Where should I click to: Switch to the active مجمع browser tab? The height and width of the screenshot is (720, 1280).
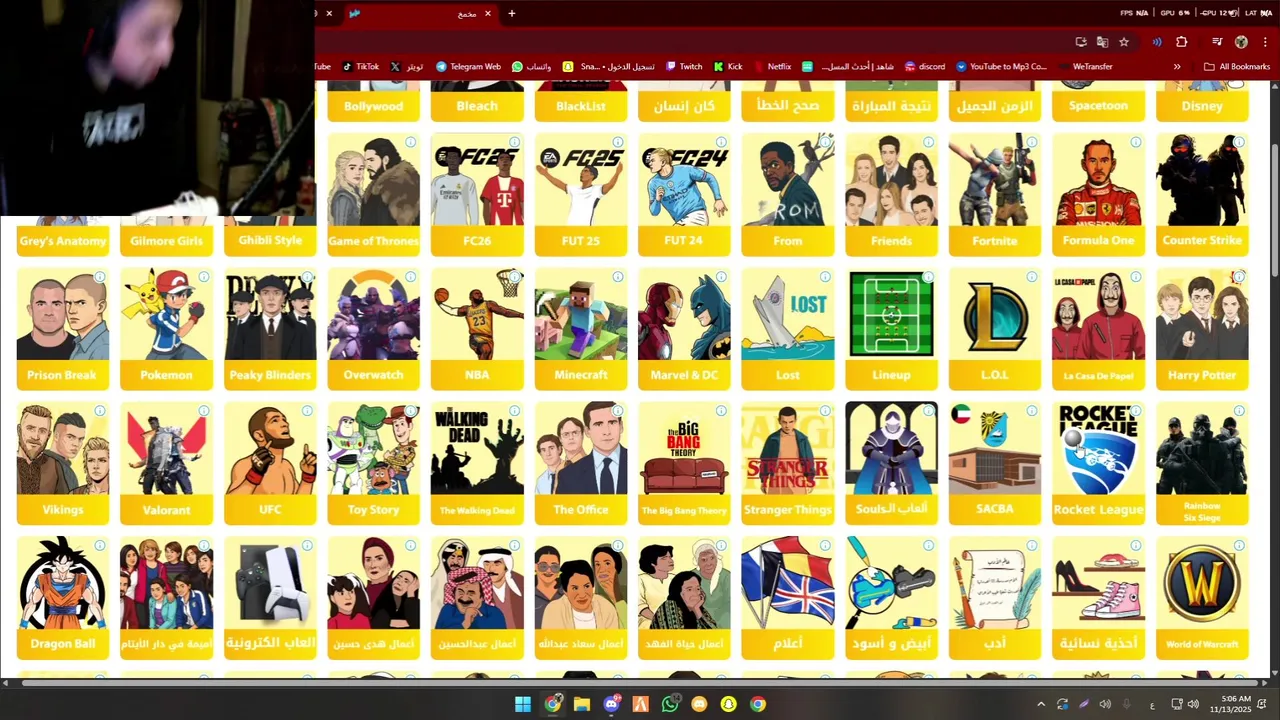(420, 13)
